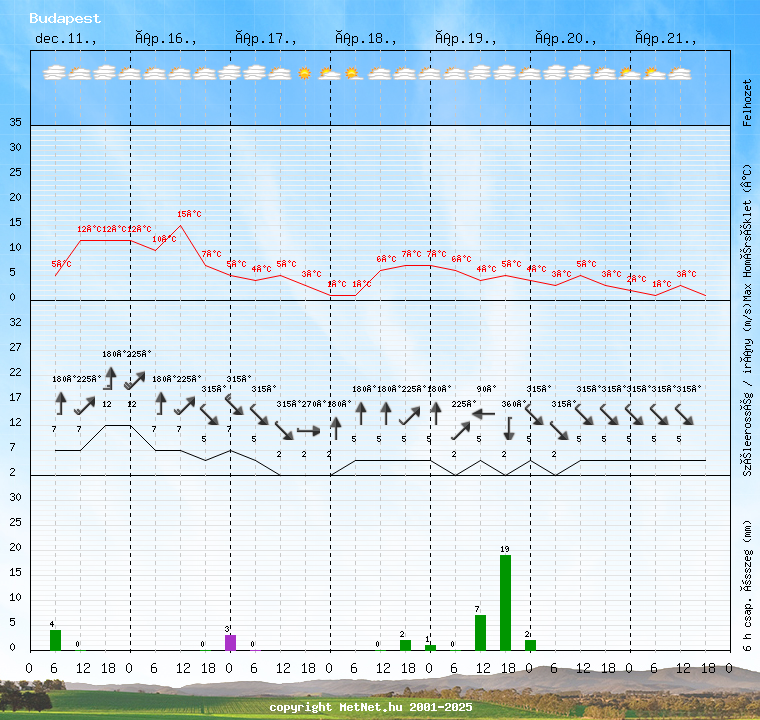760x720 pixels.
Task: Click the last cloud icon in Felhozet row
Action: (680, 73)
